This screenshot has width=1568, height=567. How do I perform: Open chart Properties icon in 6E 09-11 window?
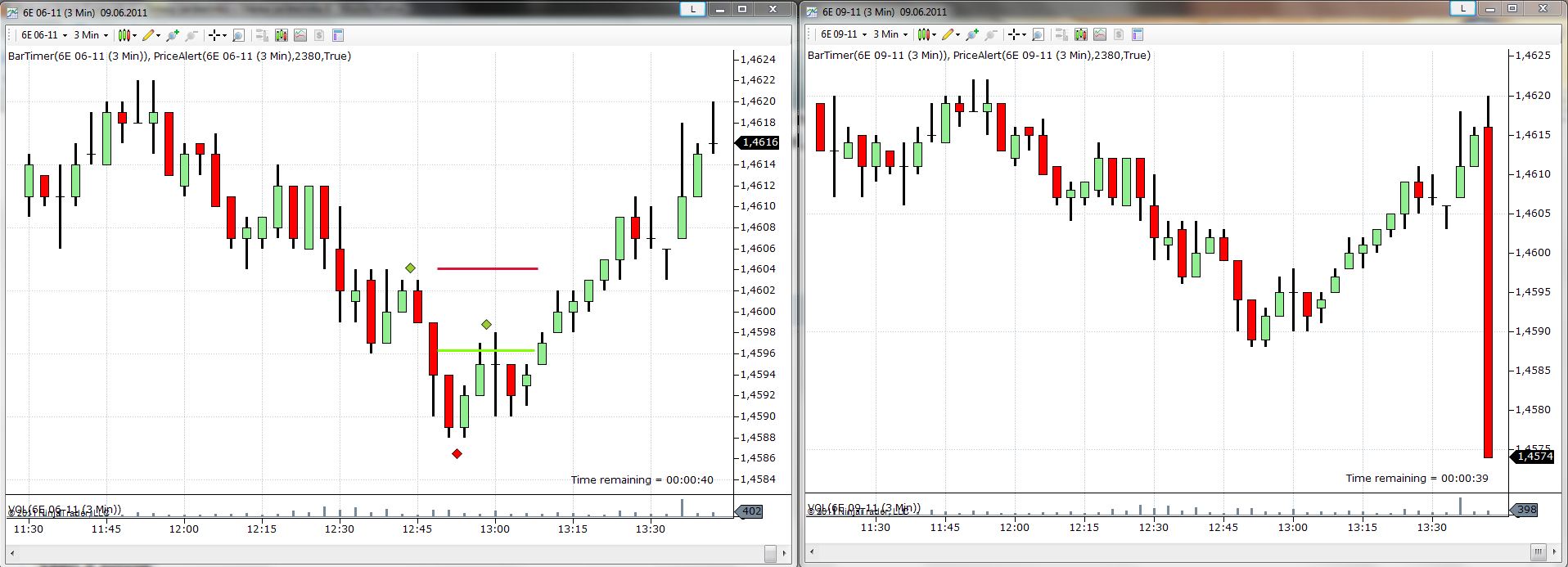tap(1137, 34)
